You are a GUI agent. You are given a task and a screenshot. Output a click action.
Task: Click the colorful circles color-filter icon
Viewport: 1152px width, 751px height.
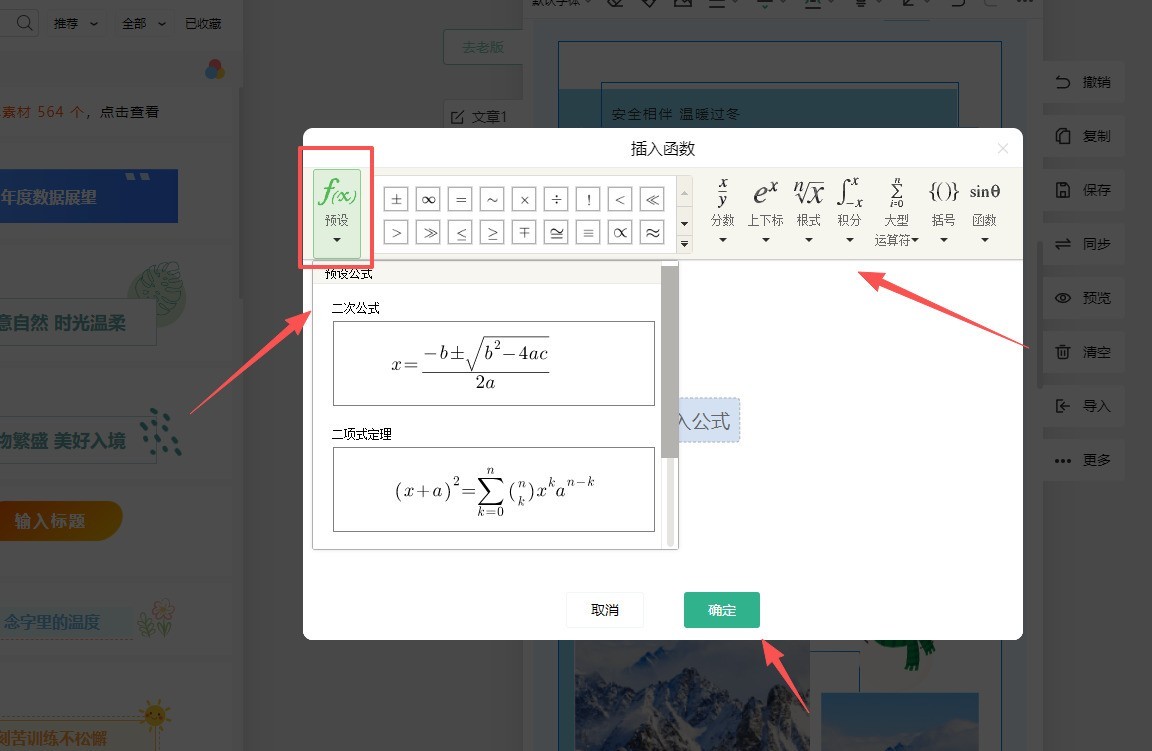coord(215,70)
